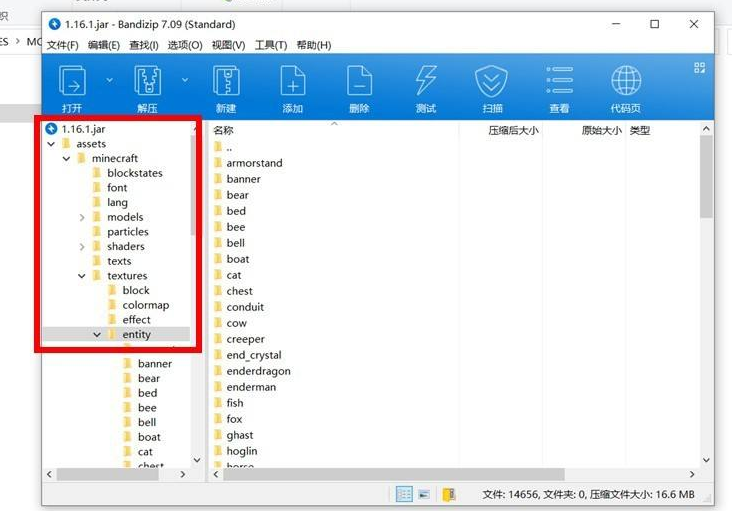Collapse the textures tree node
The width and height of the screenshot is (732, 511).
[81, 276]
